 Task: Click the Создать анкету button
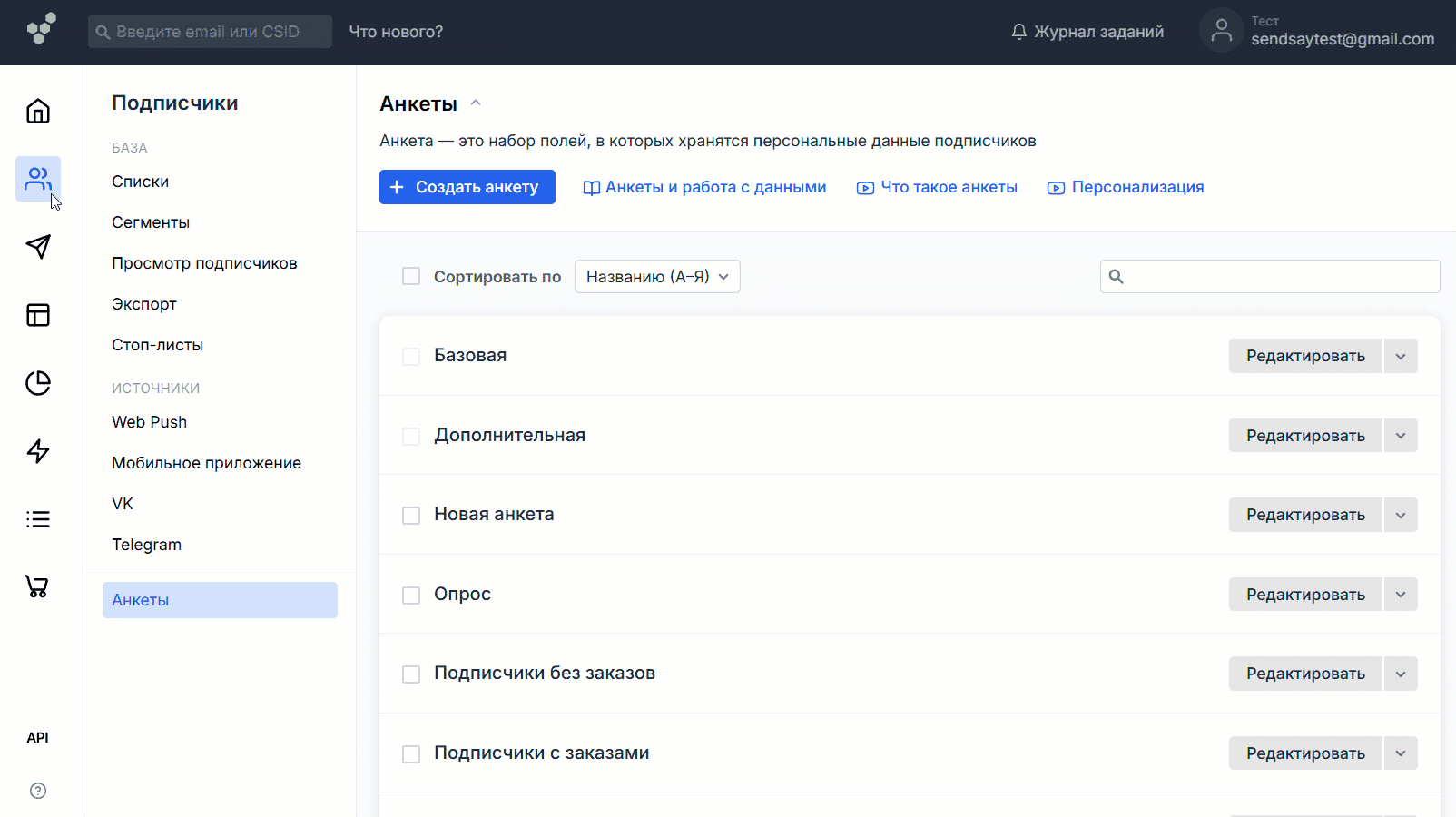467,187
